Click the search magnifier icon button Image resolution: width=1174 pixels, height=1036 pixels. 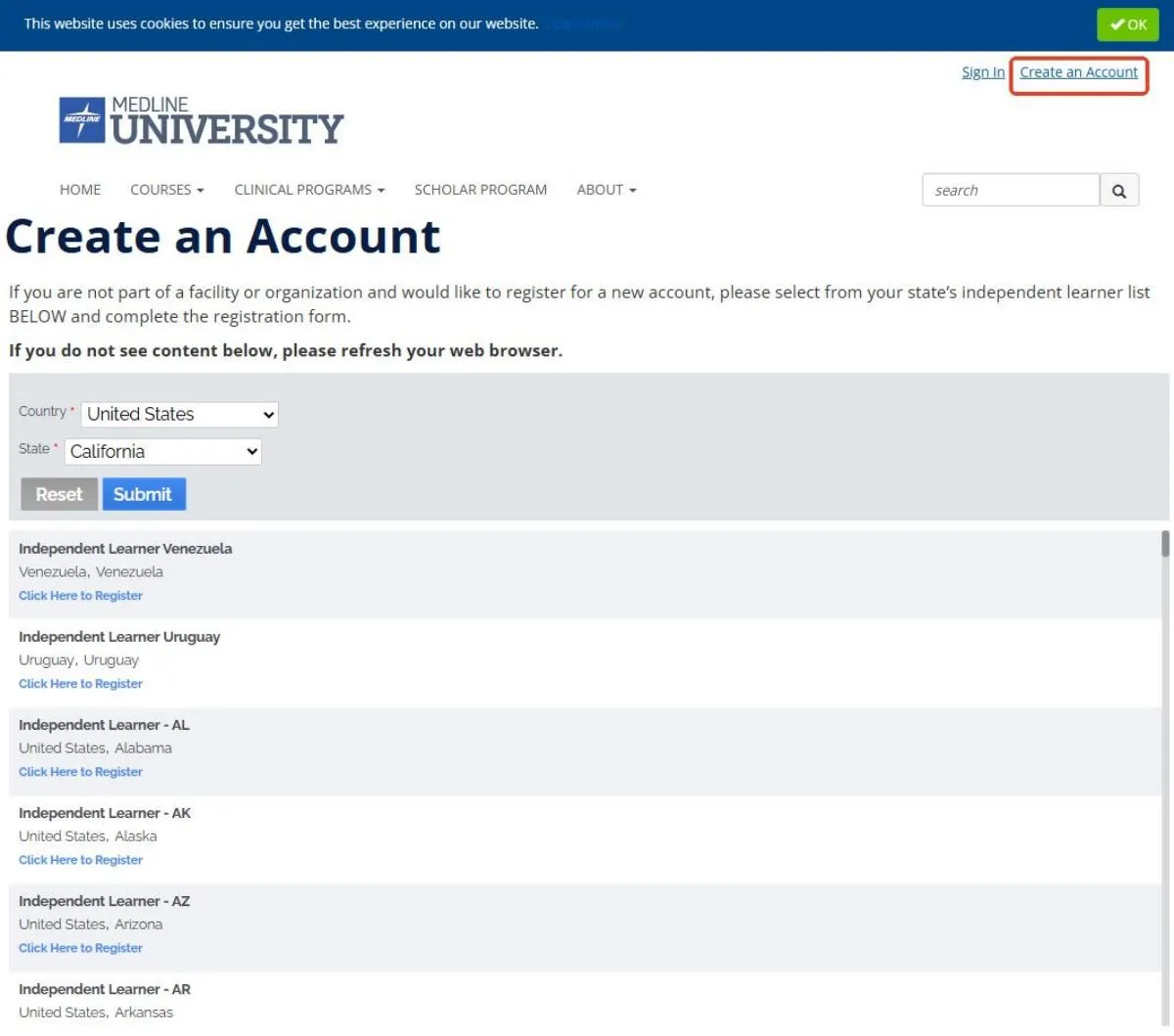click(x=1119, y=191)
